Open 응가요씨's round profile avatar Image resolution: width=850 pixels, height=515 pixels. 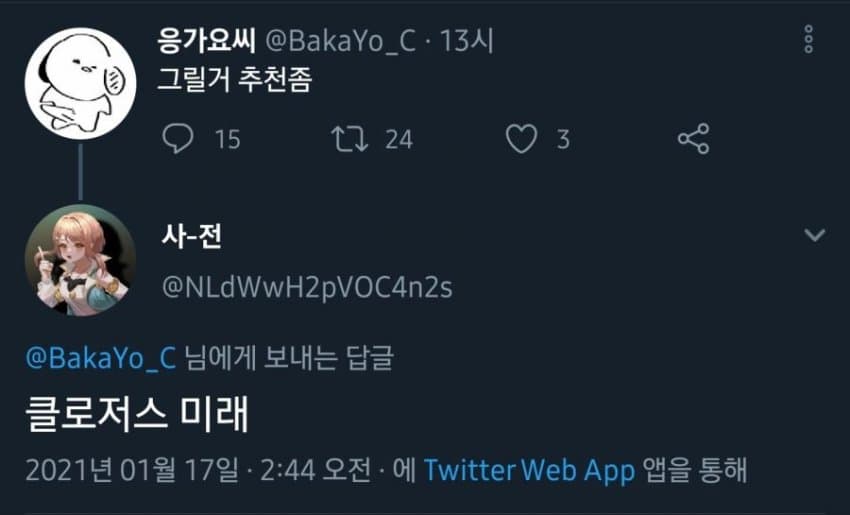[x=79, y=80]
